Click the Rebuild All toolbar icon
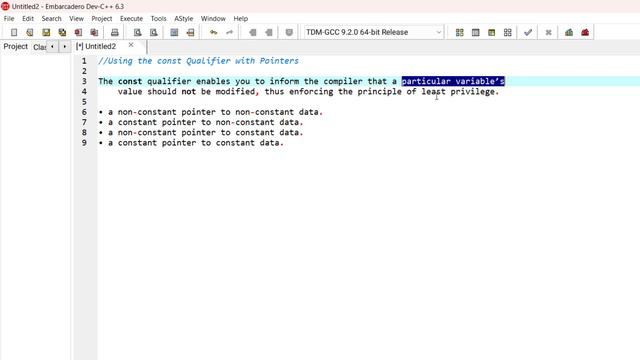Viewport: 640px width, 360px height. pos(507,32)
